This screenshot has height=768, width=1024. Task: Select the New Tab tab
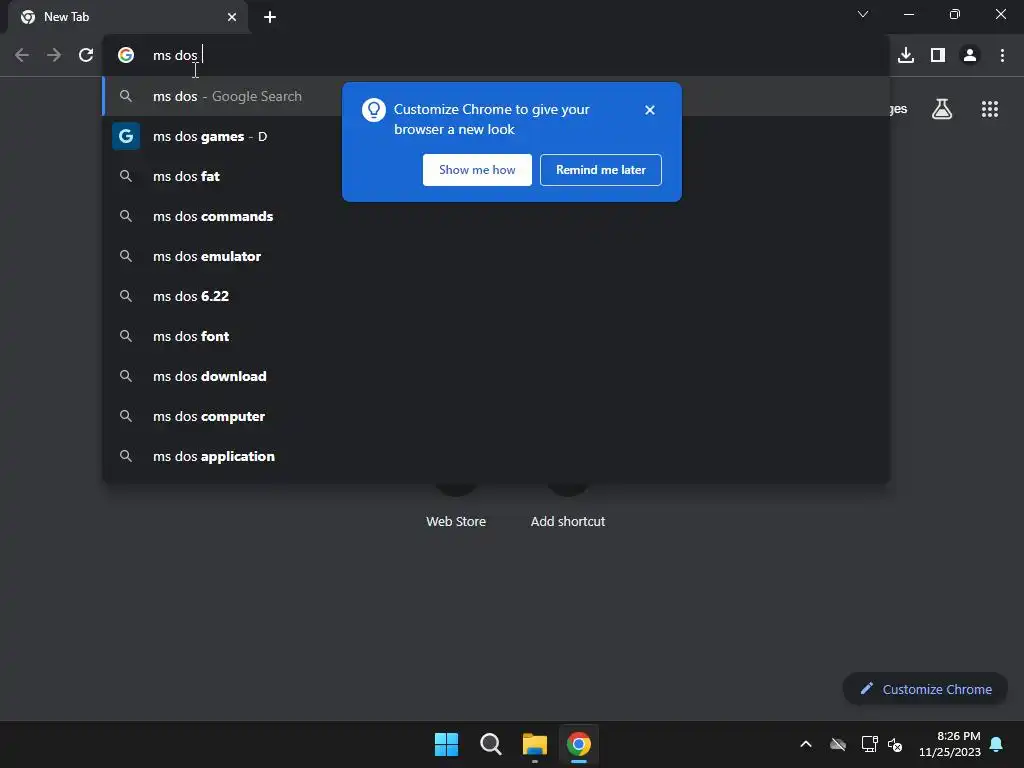128,17
